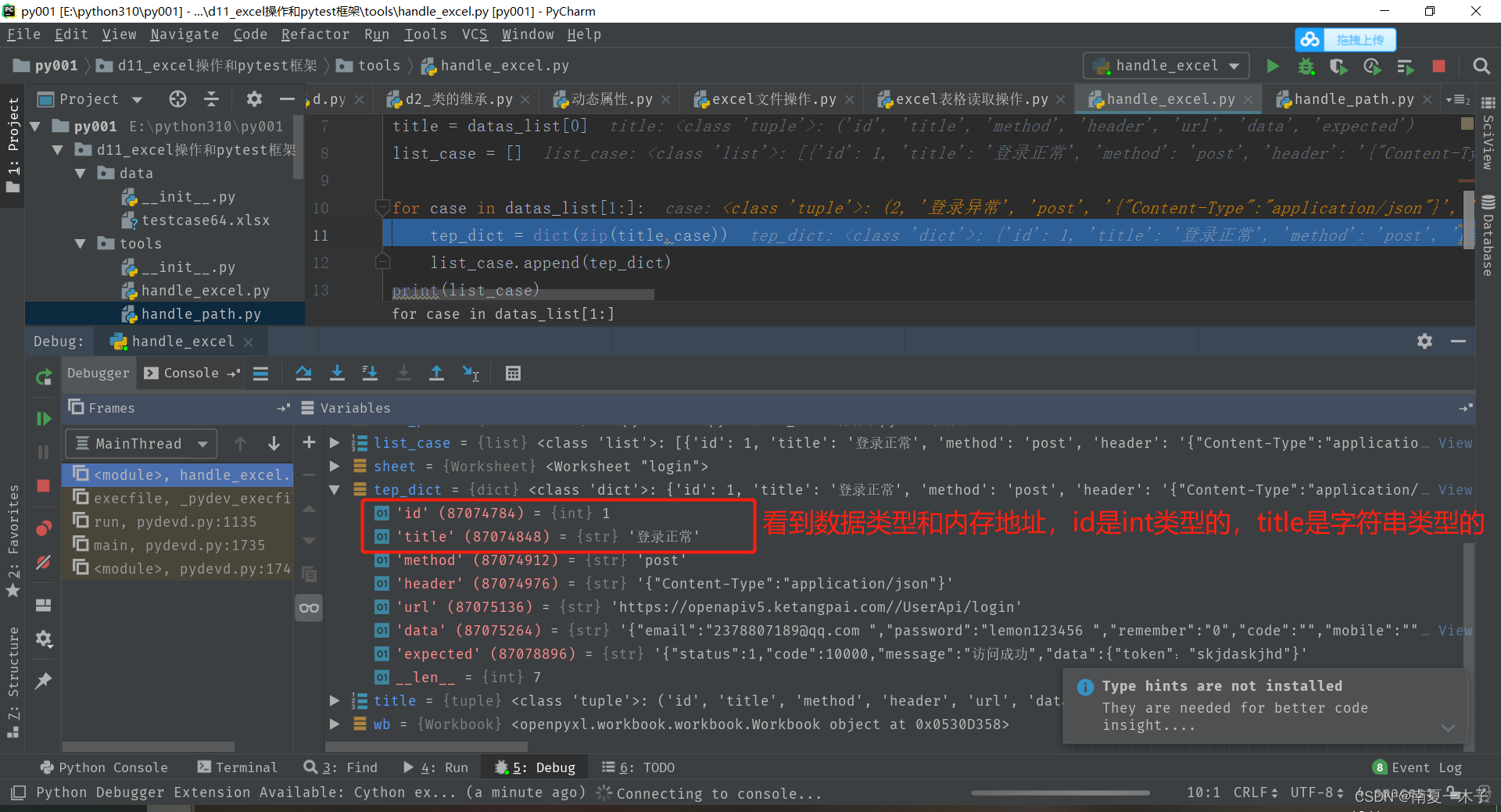
Task: Click Step Over debugger button
Action: (x=303, y=374)
